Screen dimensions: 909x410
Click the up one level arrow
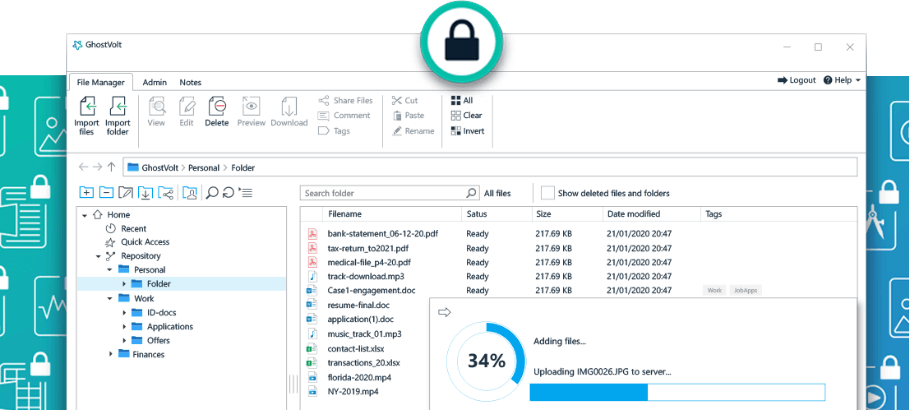[111, 167]
